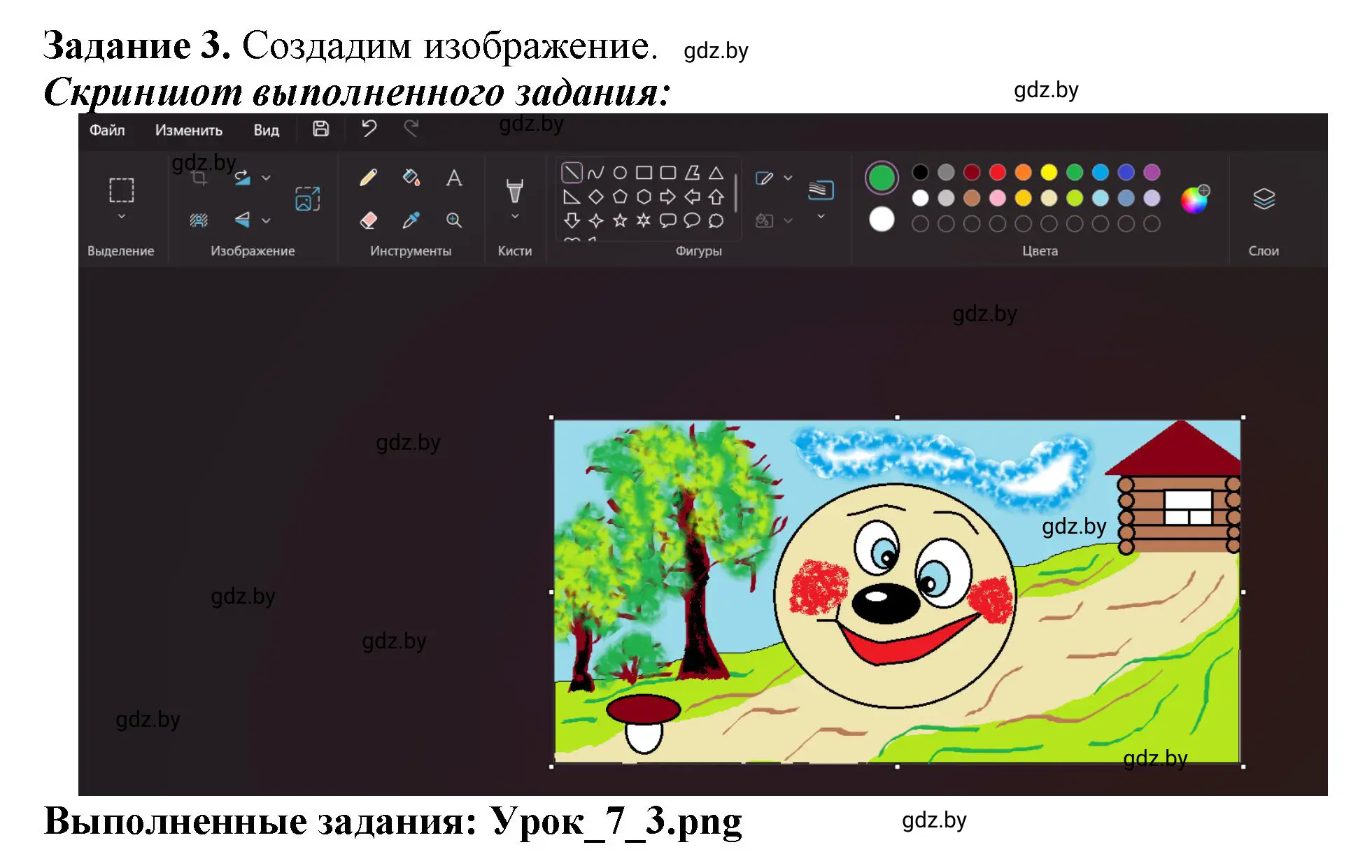Select the Triangle shape

(x=716, y=173)
